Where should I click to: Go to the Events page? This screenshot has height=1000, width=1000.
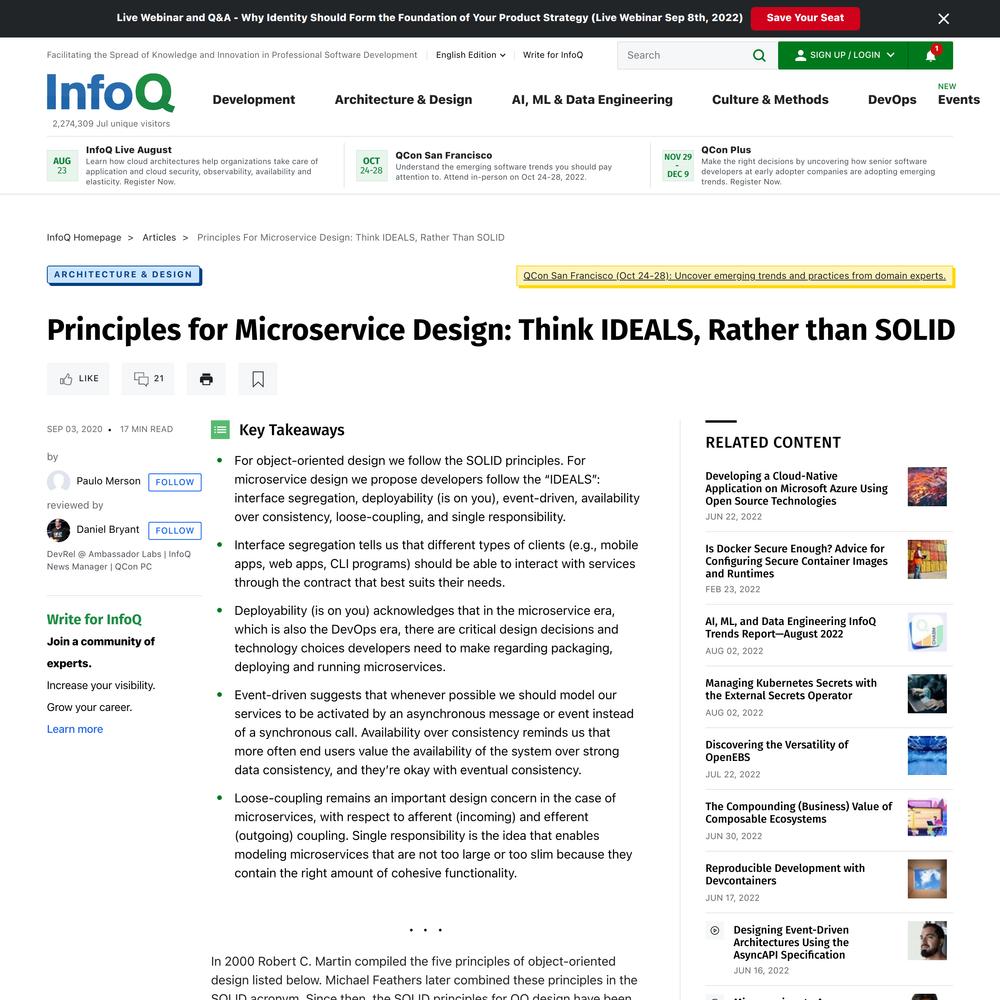click(x=959, y=99)
